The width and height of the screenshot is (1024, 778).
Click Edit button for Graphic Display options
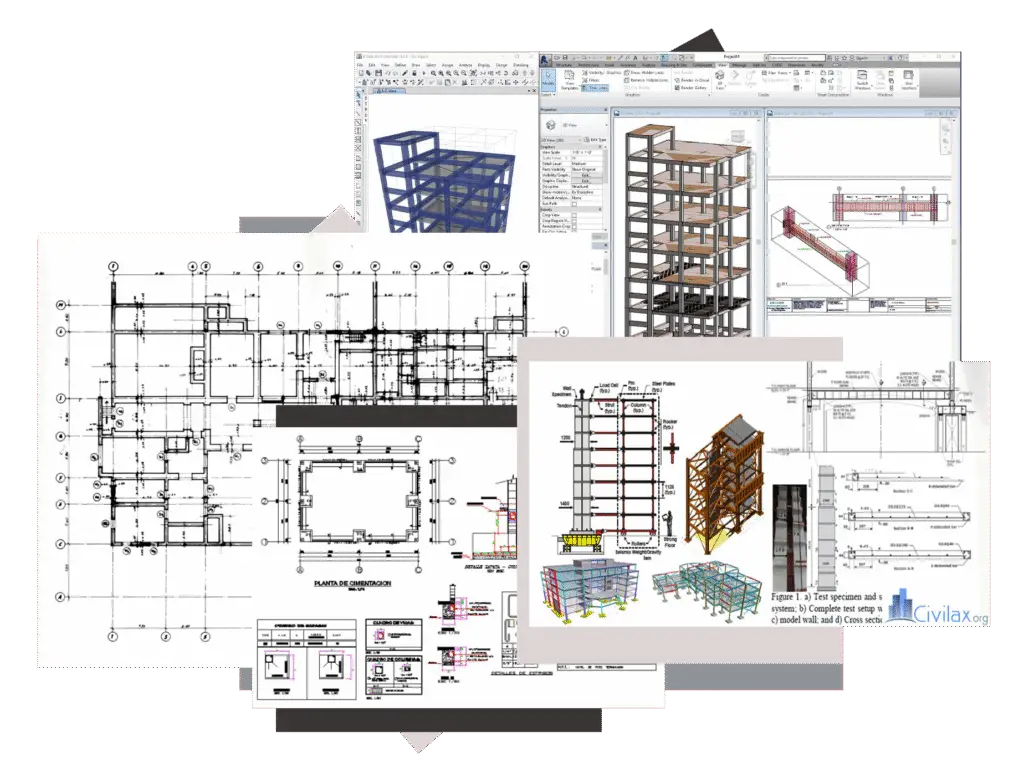coord(586,181)
